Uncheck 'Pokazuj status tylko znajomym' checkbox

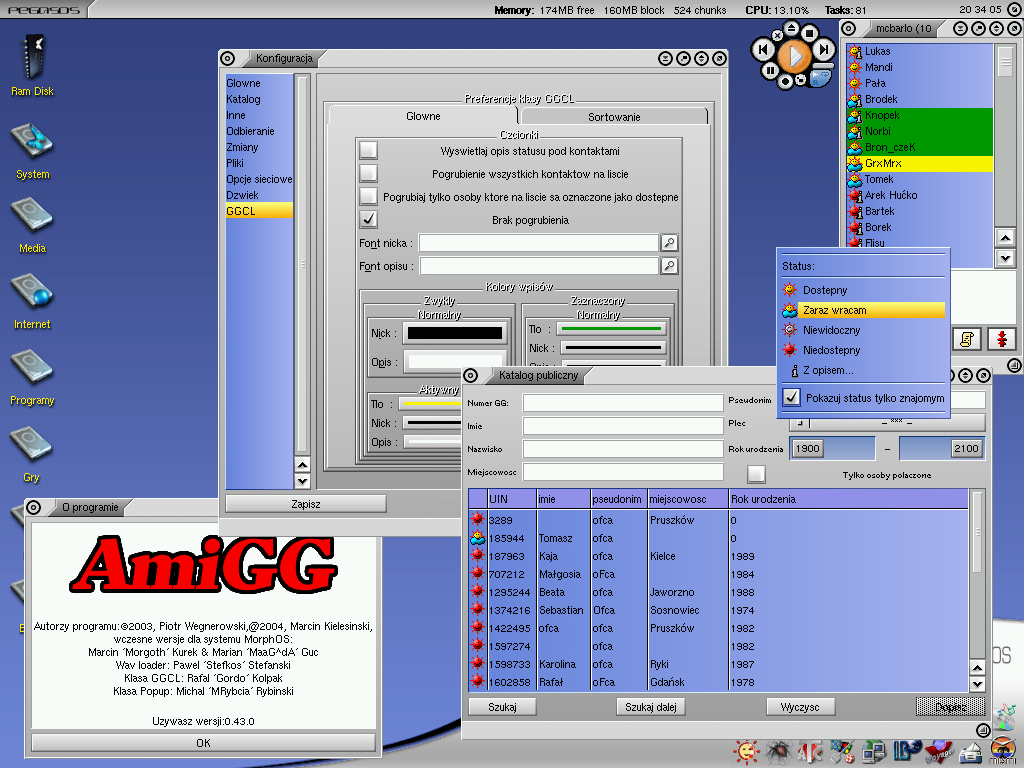click(792, 397)
